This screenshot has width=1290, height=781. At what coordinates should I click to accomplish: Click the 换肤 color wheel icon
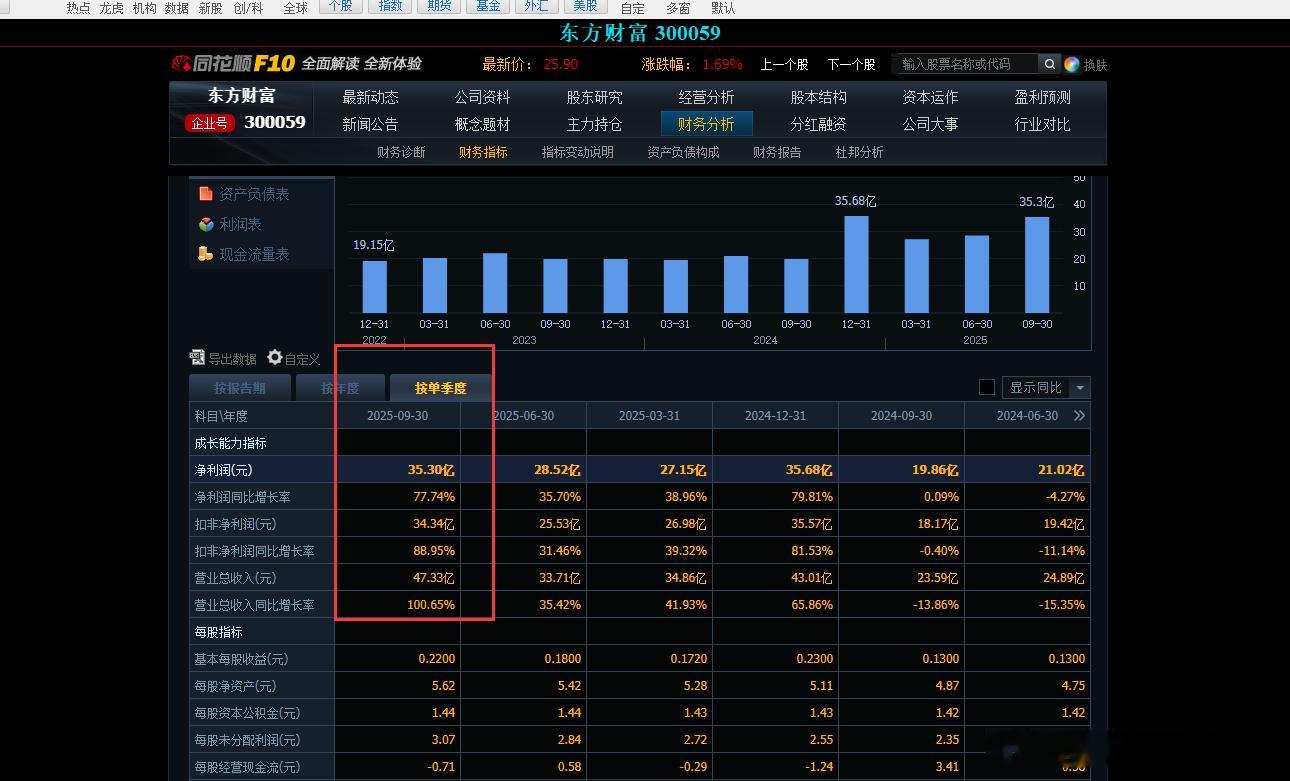[x=1072, y=64]
